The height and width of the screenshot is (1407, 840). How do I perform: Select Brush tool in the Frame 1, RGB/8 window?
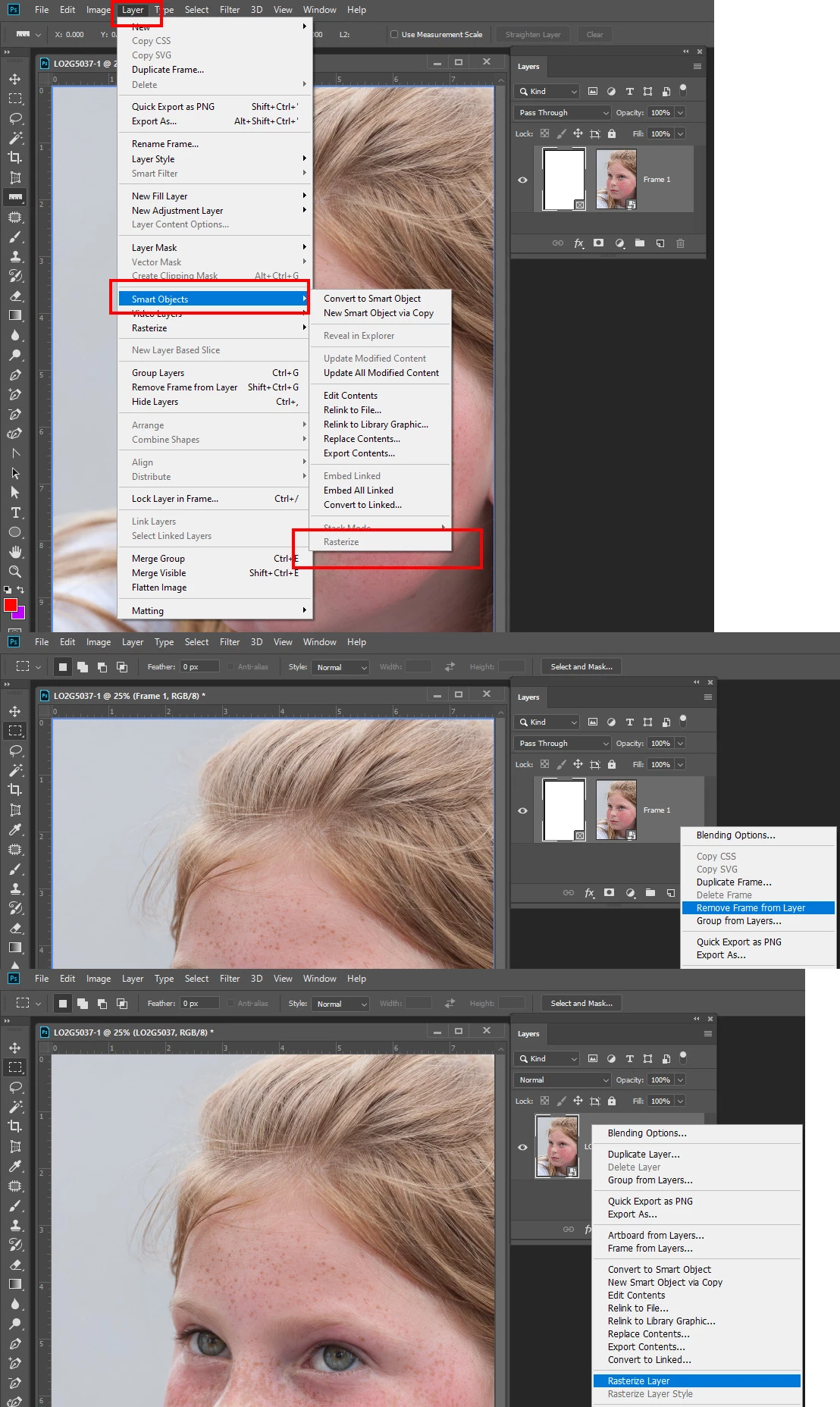coord(15,869)
